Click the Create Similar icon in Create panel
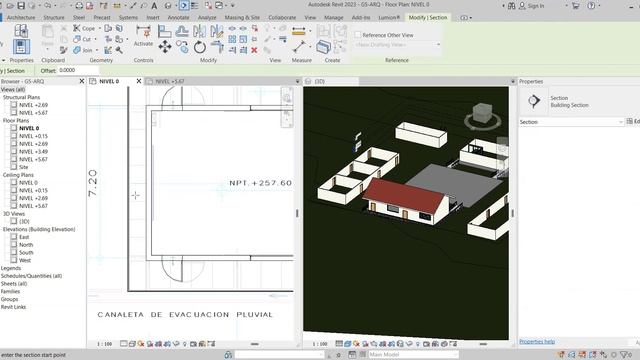Viewport: 640px width, 360px height. pyautogui.click(x=323, y=47)
